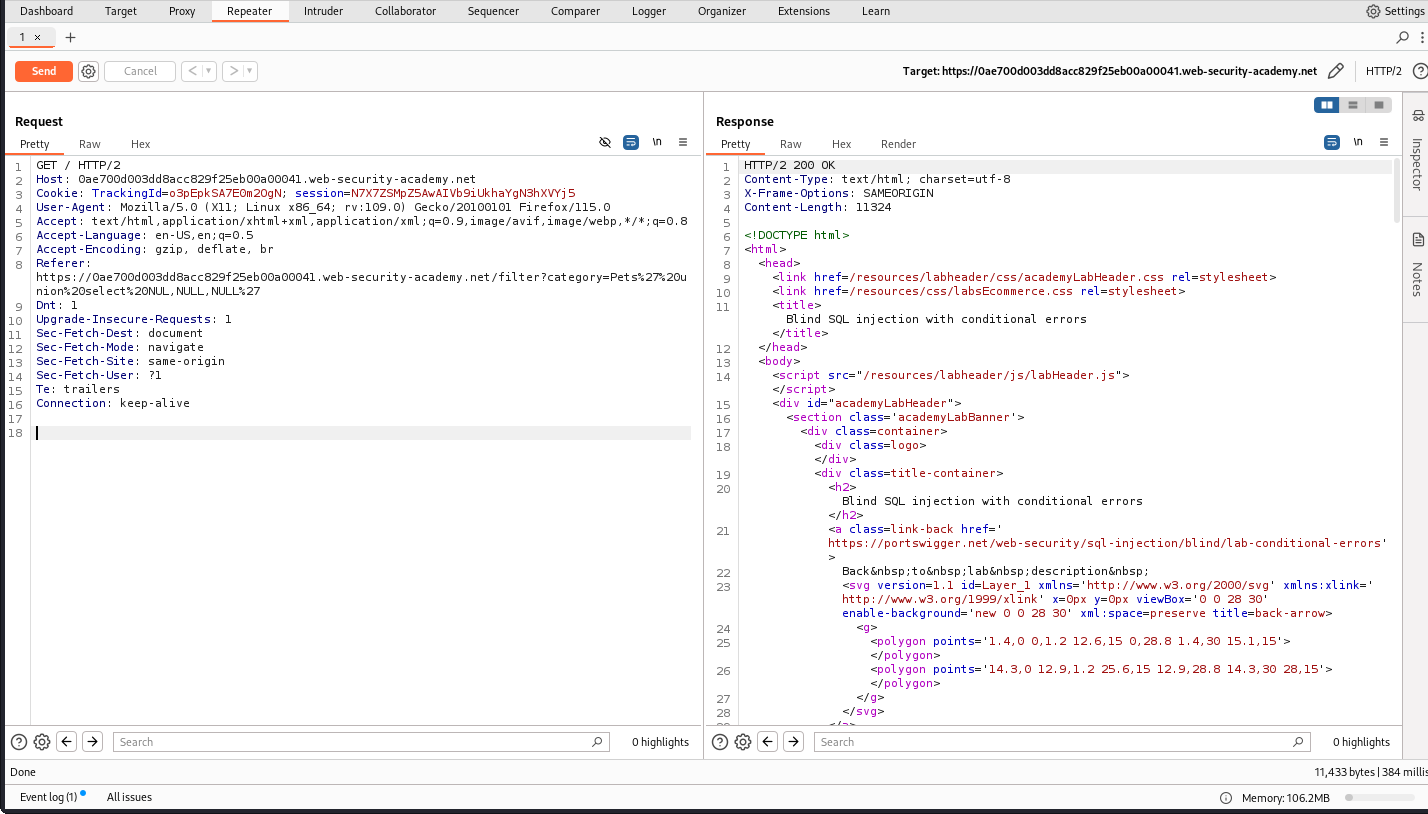Viewport: 1428px width, 814px height.
Task: Toggle hide non-printable characters in Request
Action: [x=605, y=143]
